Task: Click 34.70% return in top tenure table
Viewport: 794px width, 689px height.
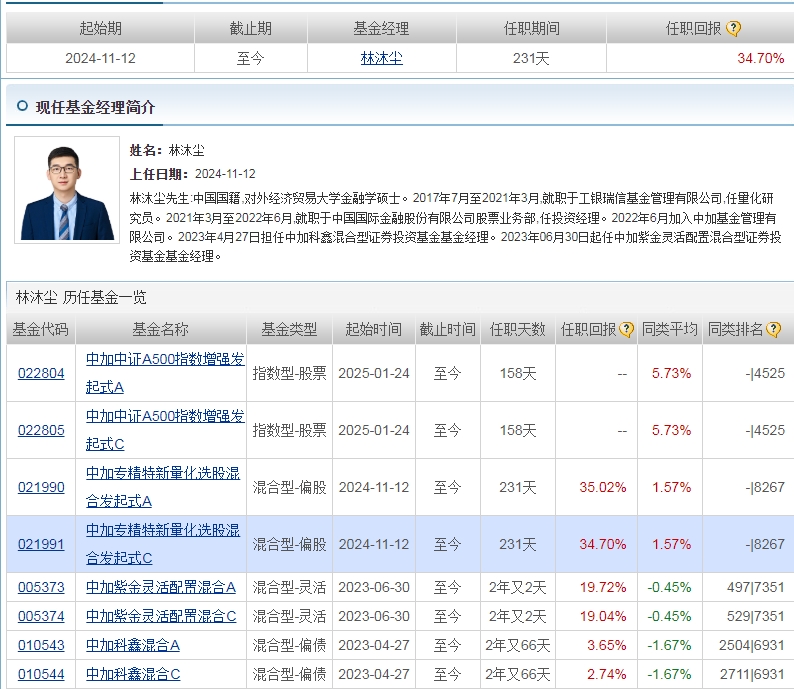Action: [761, 58]
